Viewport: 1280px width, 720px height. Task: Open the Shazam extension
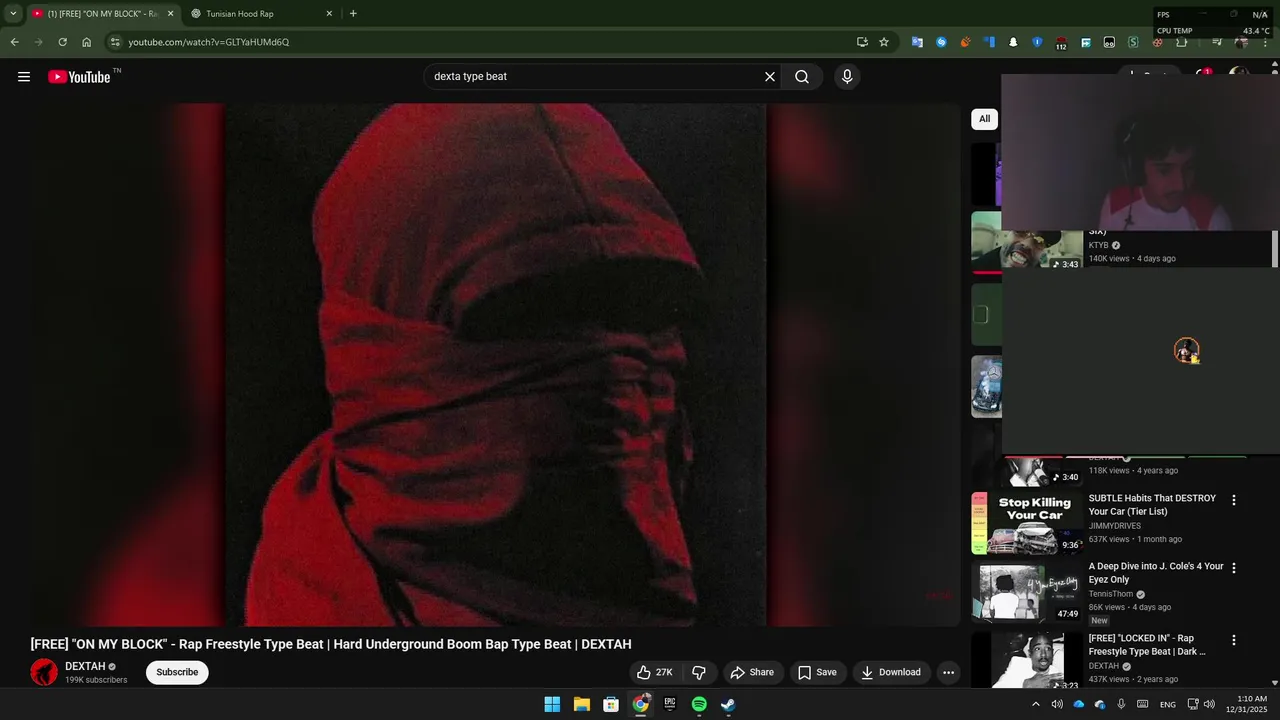941,42
